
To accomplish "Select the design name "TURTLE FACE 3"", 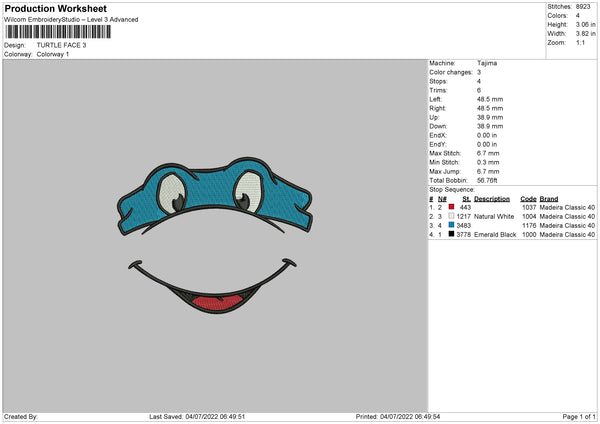I will (61, 45).
